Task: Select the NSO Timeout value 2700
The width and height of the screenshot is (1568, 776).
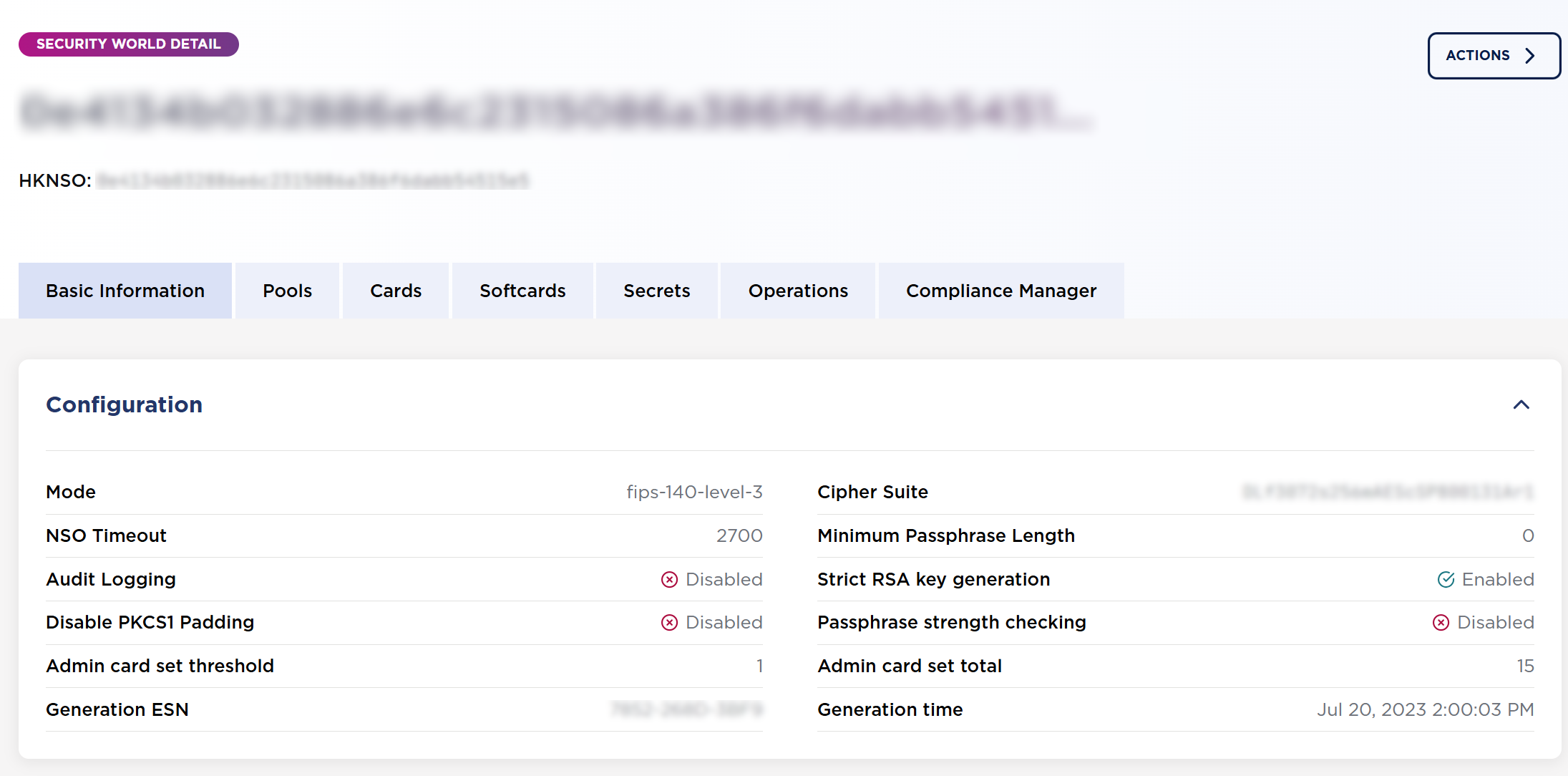Action: [x=739, y=535]
